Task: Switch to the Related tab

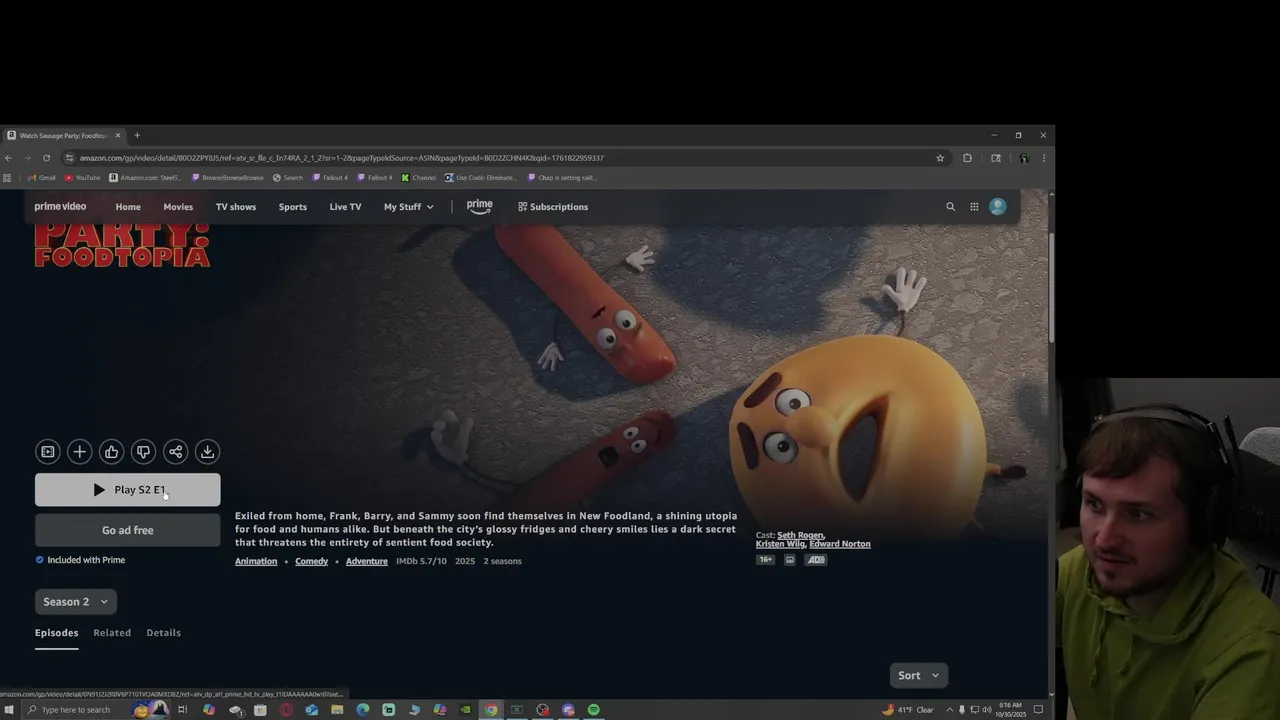Action: point(112,633)
